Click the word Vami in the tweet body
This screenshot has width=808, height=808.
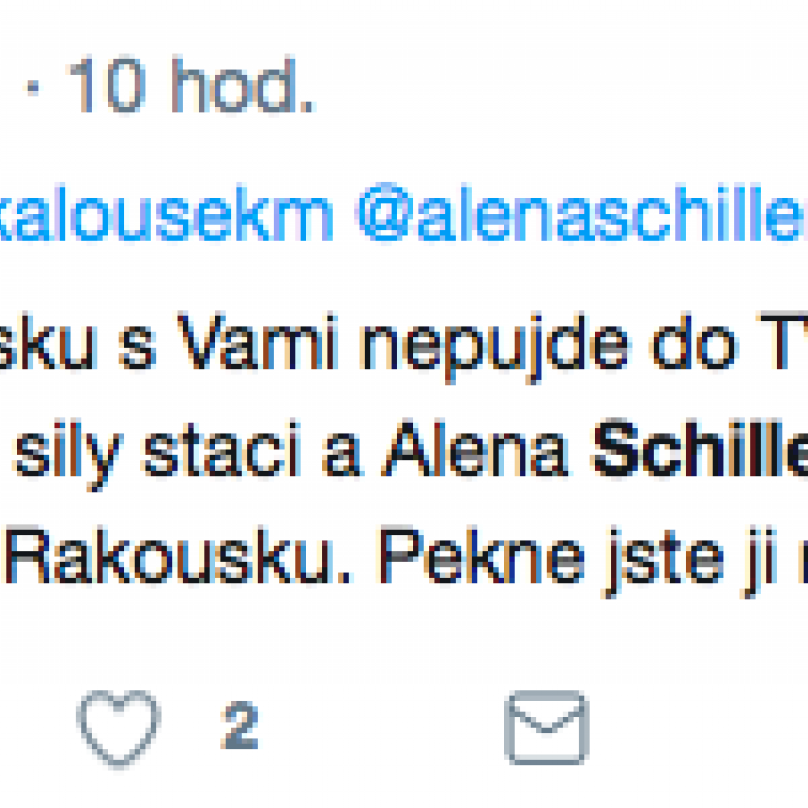point(258,341)
